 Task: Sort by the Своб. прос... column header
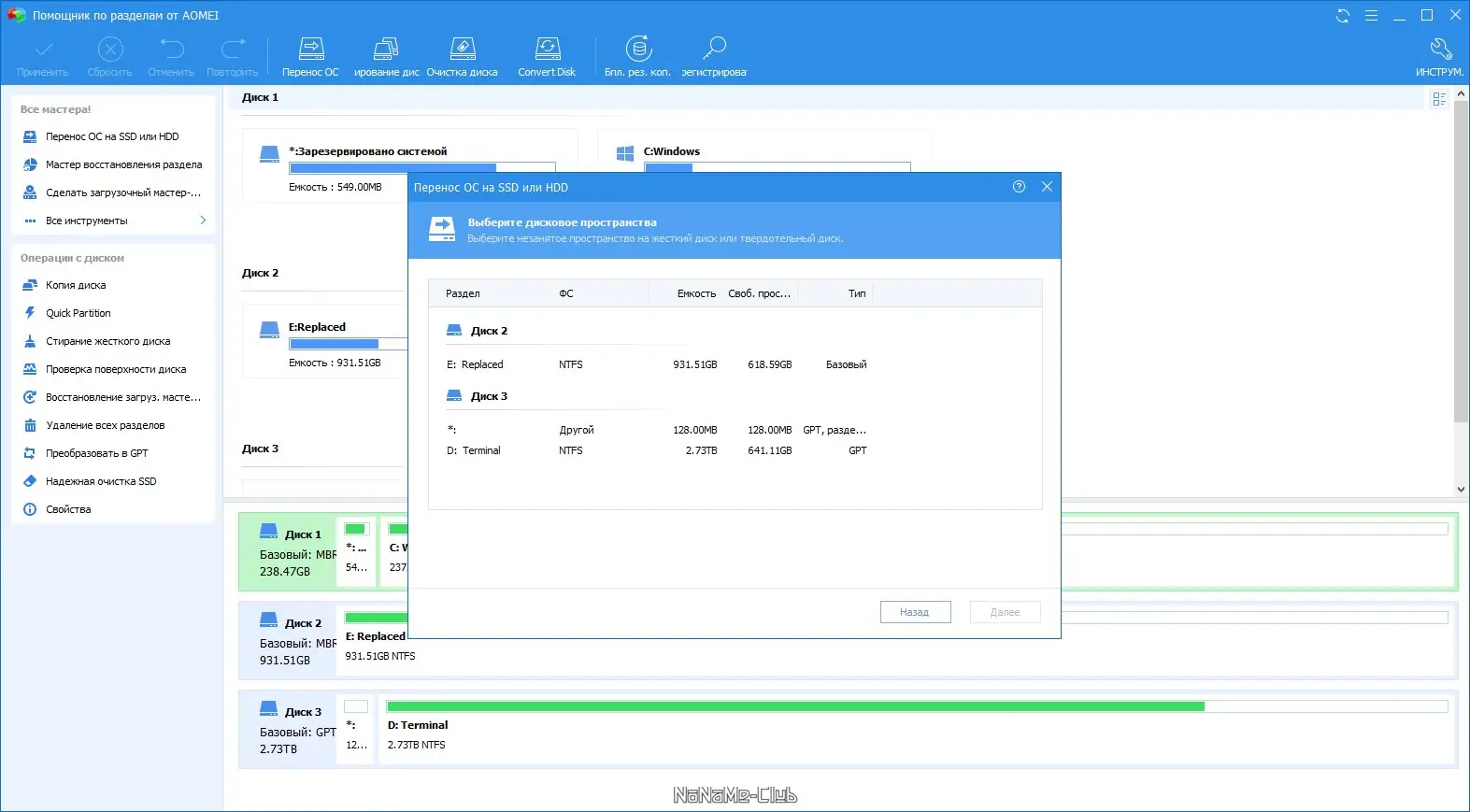click(759, 293)
